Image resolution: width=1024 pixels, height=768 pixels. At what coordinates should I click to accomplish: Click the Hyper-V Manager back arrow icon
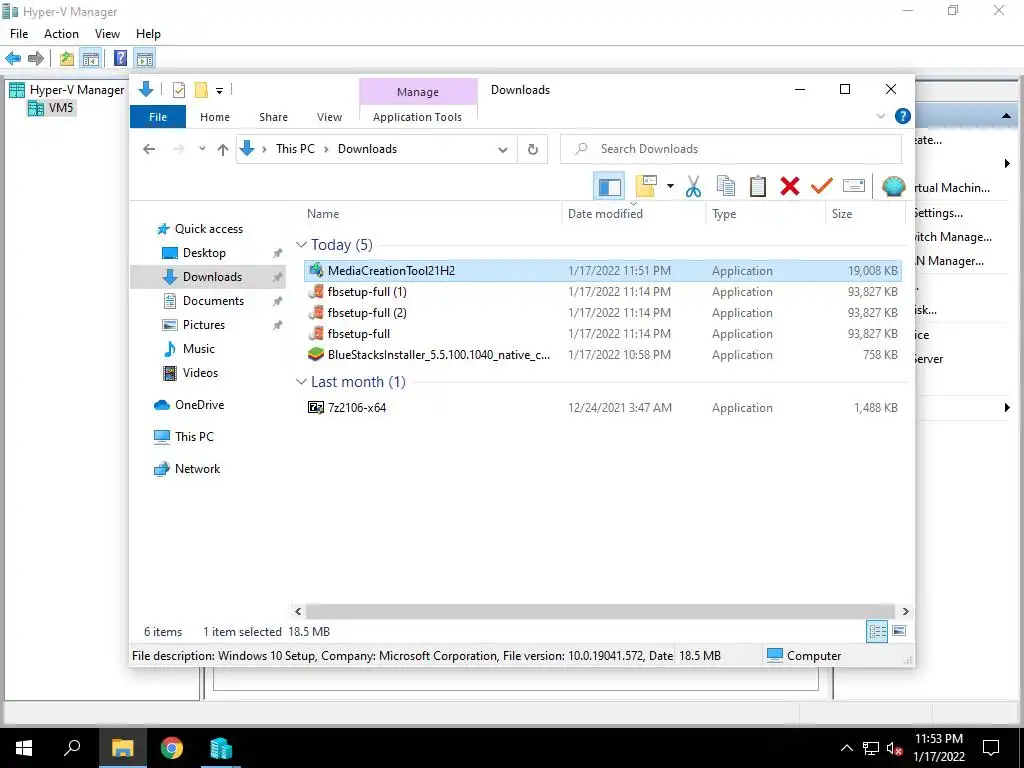click(13, 59)
